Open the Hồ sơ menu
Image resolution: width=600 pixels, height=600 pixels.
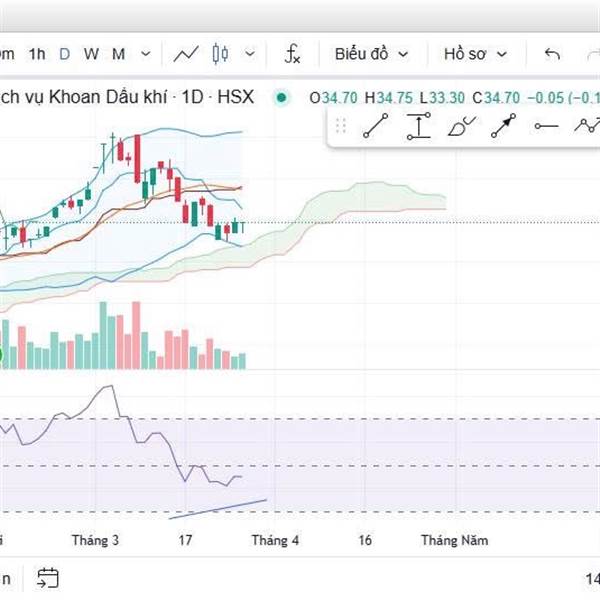coord(475,54)
